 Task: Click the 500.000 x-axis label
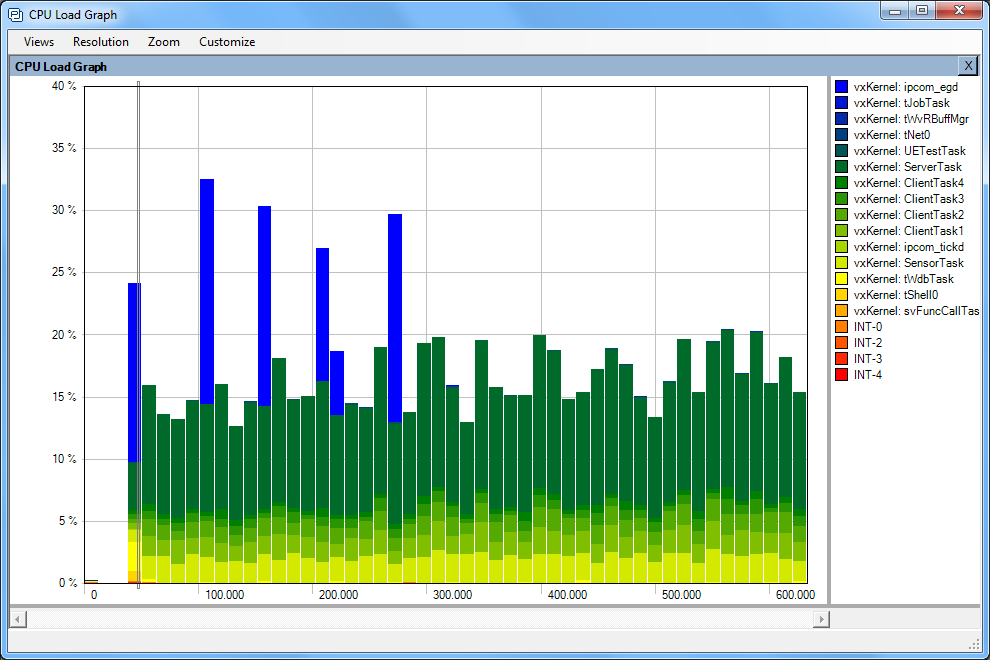(x=681, y=595)
